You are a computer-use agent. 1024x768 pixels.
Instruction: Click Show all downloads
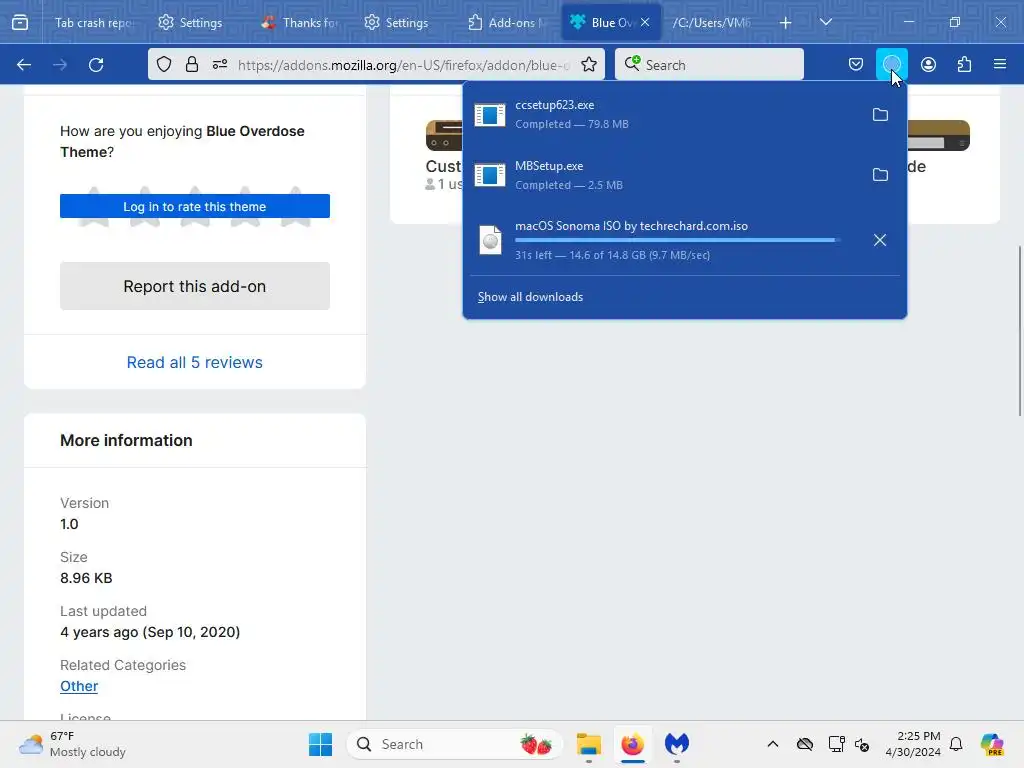click(x=530, y=297)
